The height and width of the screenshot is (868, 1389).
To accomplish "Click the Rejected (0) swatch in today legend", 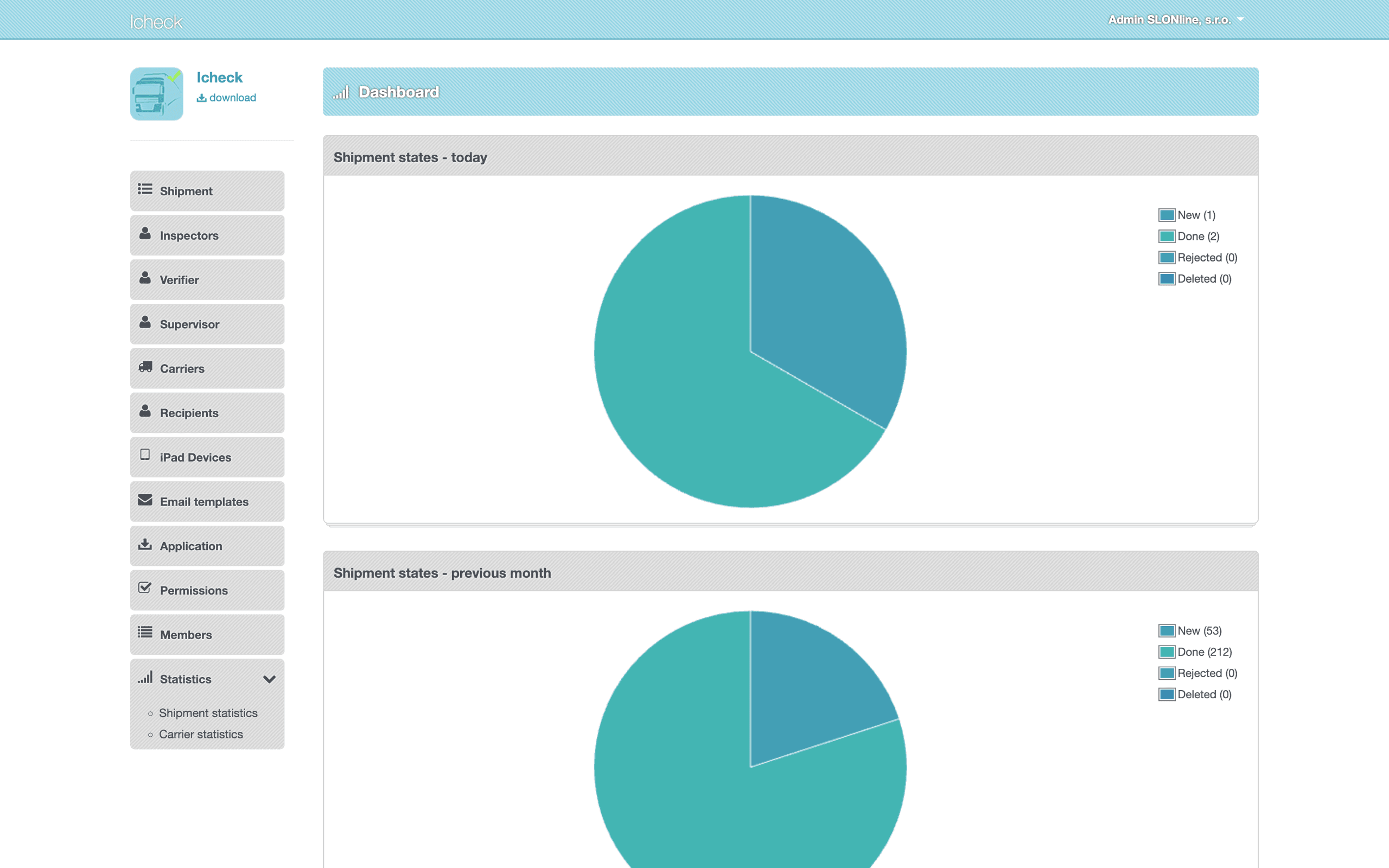I will point(1167,258).
